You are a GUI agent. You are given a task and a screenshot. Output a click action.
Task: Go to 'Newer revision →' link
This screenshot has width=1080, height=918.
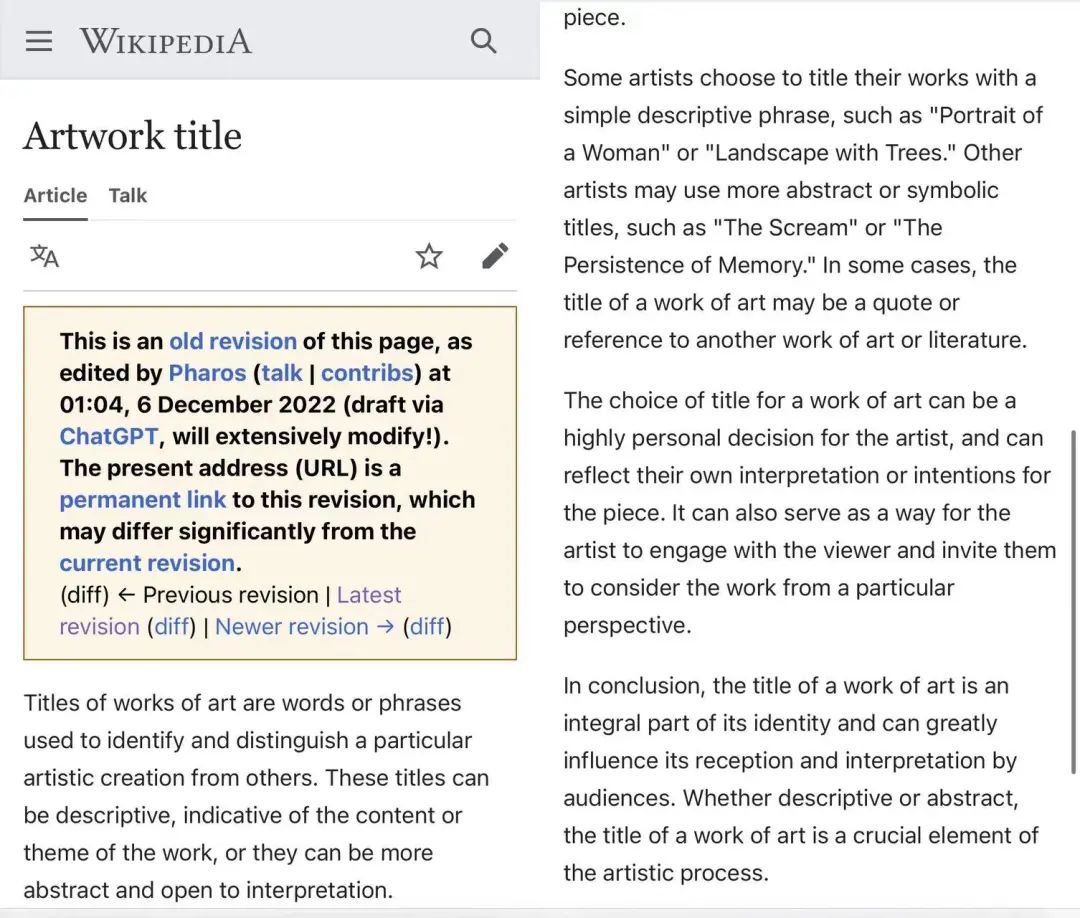(304, 627)
